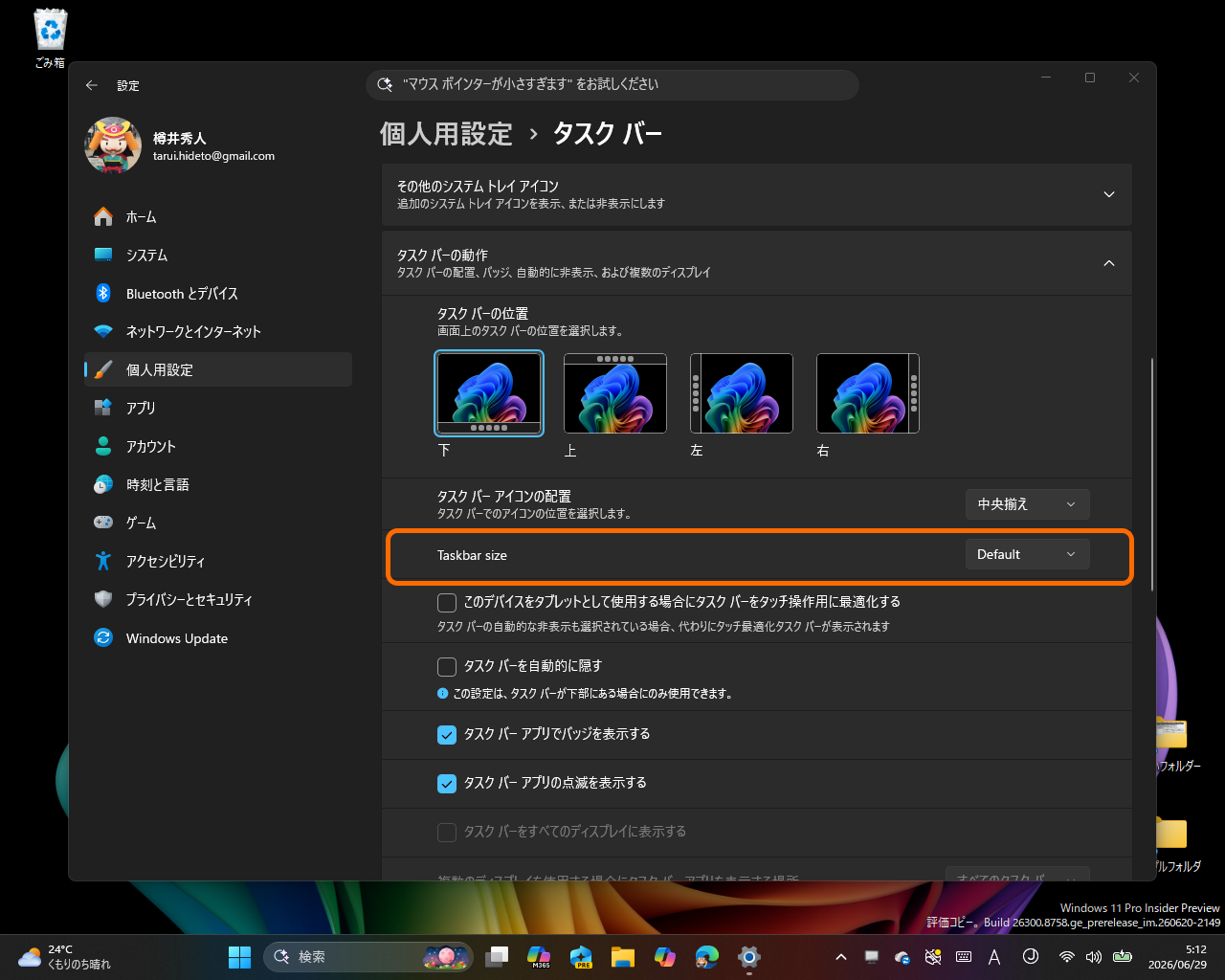1225x980 pixels.
Task: Select left (左) taskbar position thumbnail
Action: (742, 393)
